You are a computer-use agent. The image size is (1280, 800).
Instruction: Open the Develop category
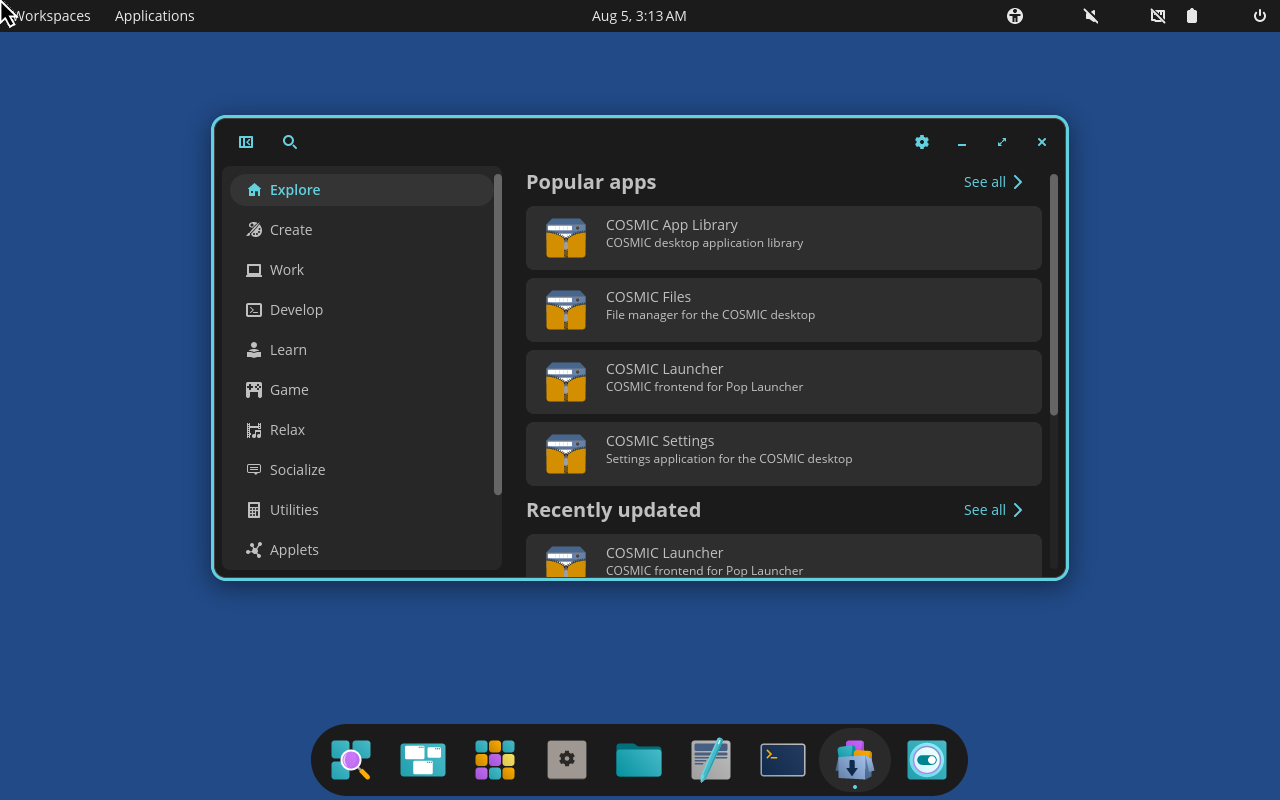point(361,310)
